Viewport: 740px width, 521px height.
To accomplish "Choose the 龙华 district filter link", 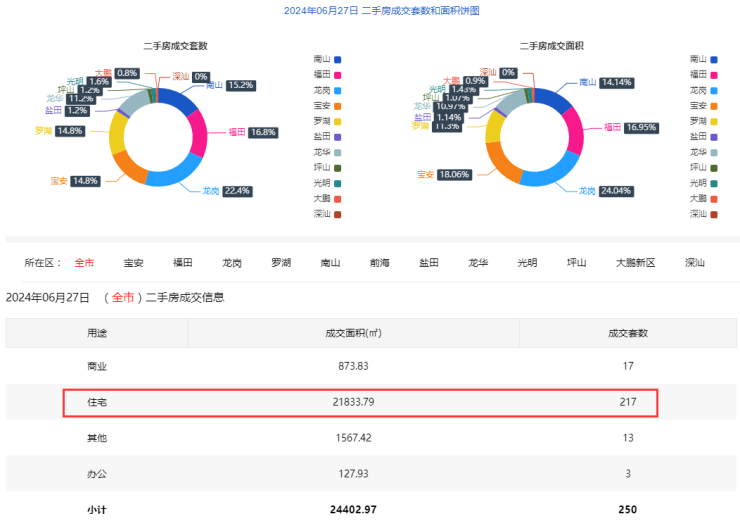I will (x=479, y=263).
